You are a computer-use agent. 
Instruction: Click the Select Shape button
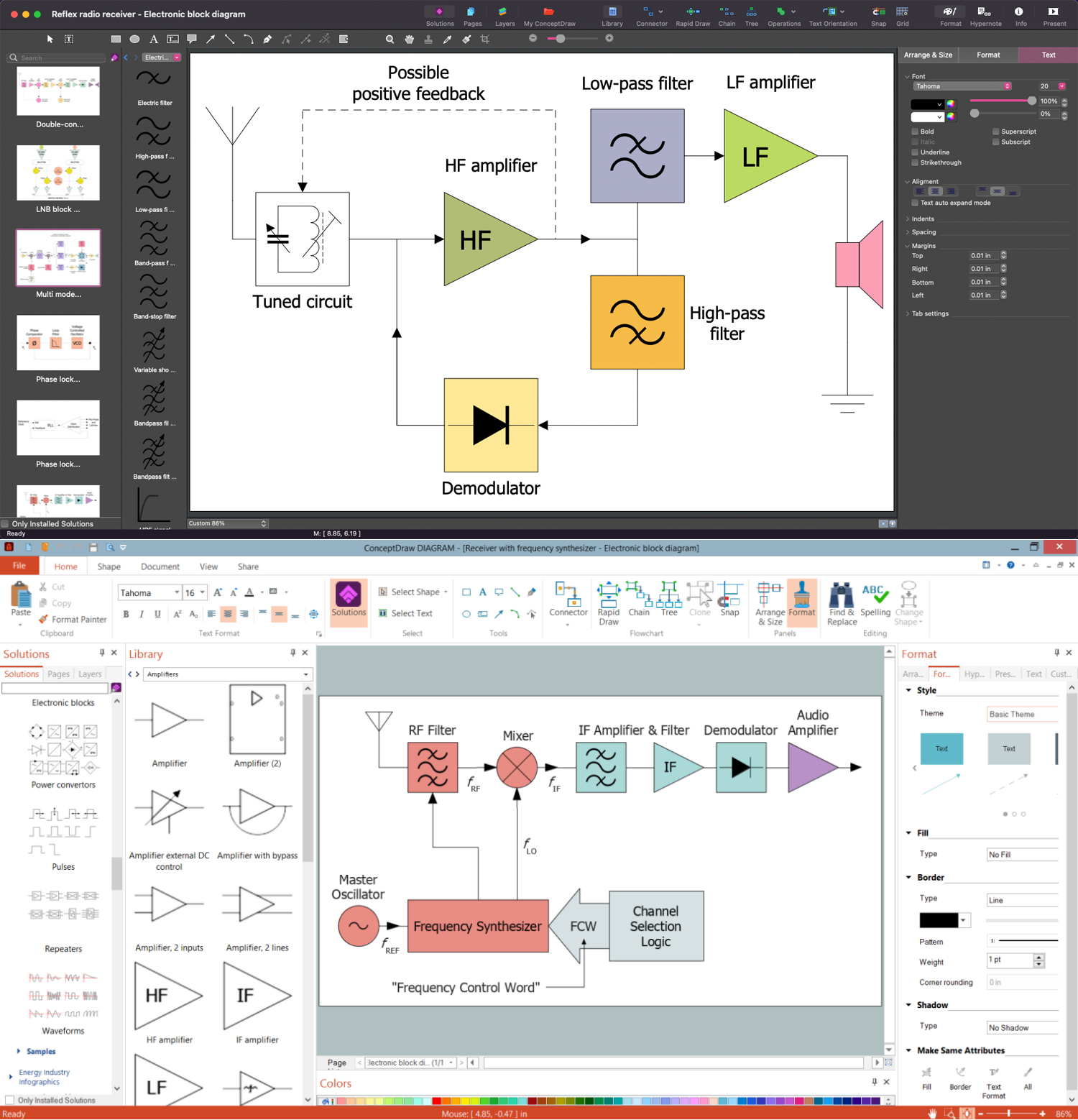click(412, 592)
